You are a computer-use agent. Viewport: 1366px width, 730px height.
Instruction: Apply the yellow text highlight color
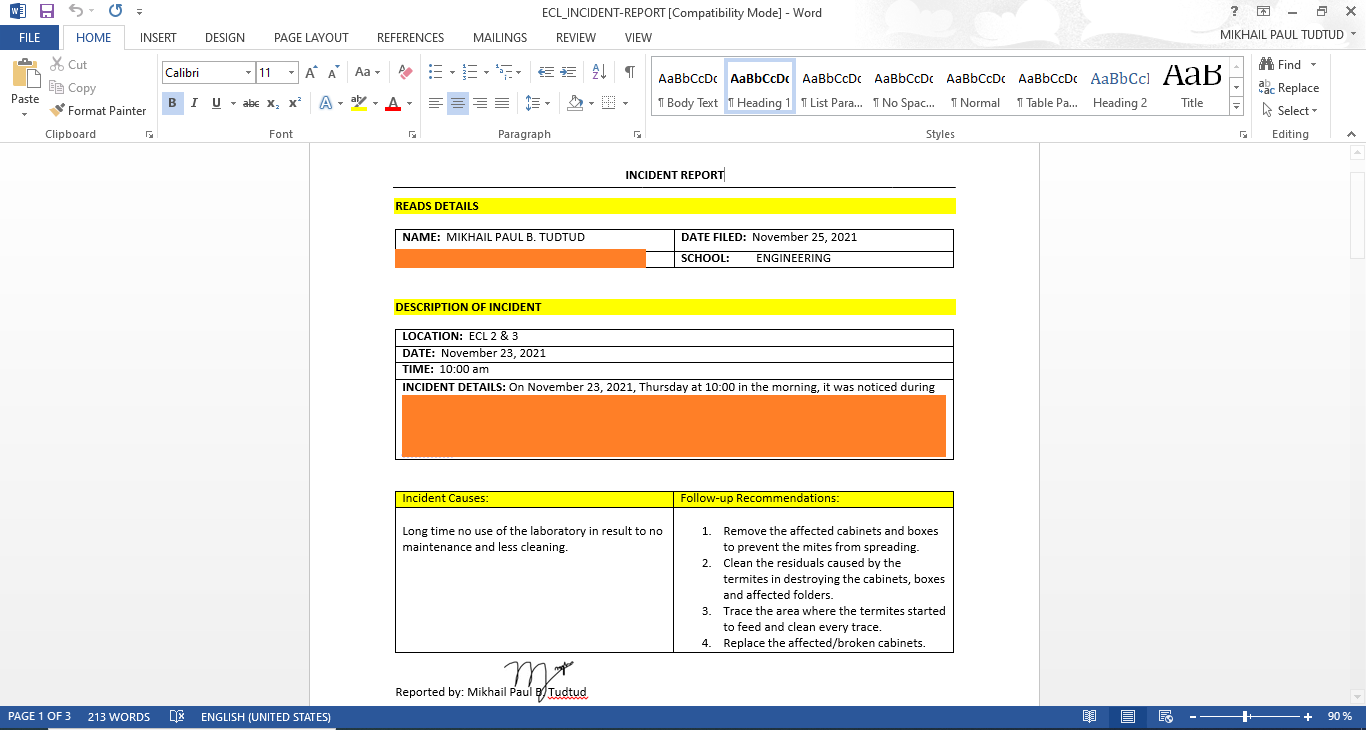(360, 103)
